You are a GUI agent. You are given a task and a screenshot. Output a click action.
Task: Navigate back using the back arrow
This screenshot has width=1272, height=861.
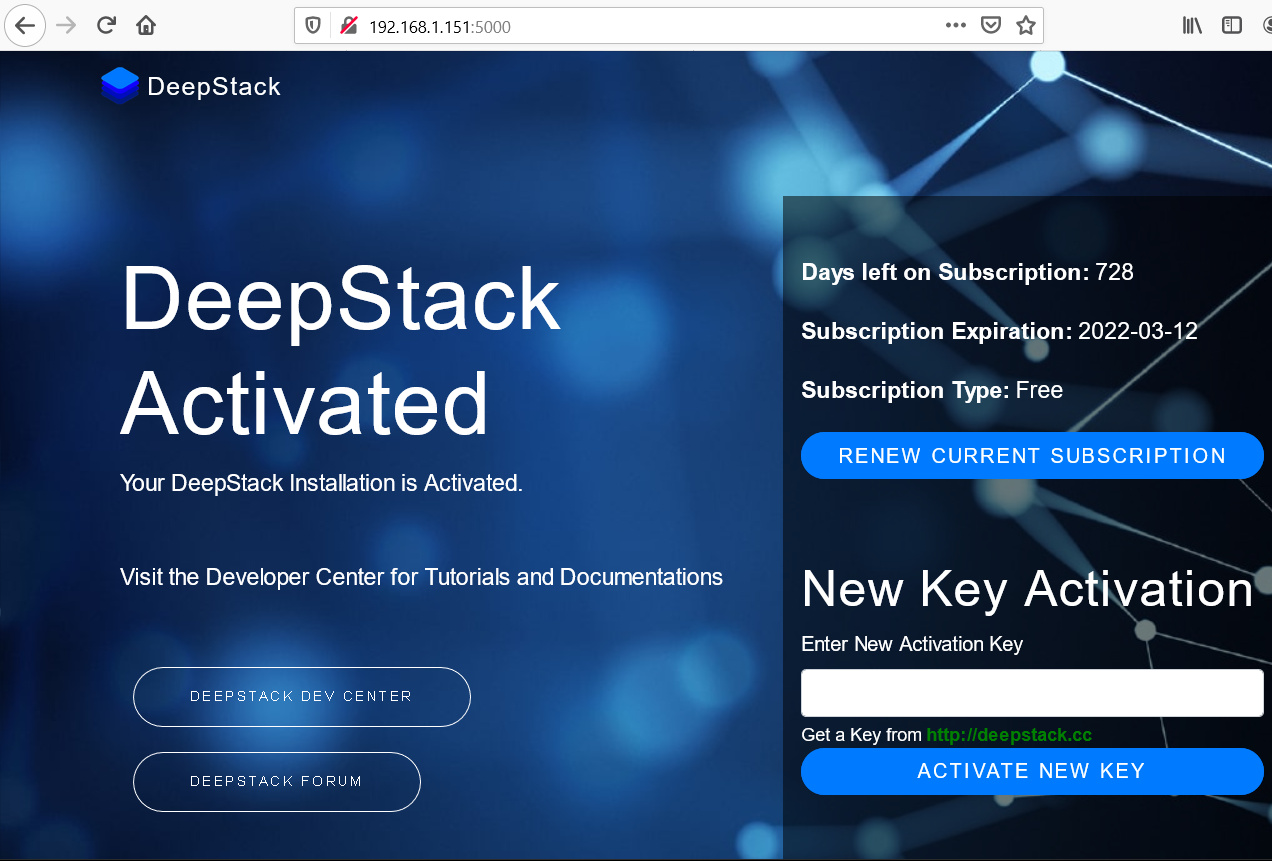tap(25, 25)
